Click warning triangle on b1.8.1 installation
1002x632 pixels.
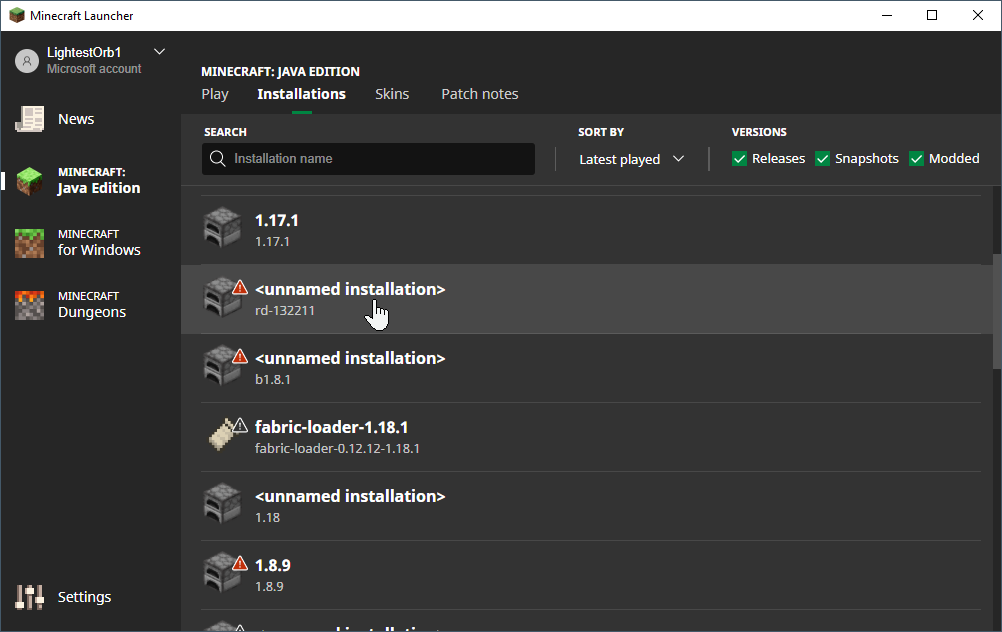pyautogui.click(x=240, y=356)
